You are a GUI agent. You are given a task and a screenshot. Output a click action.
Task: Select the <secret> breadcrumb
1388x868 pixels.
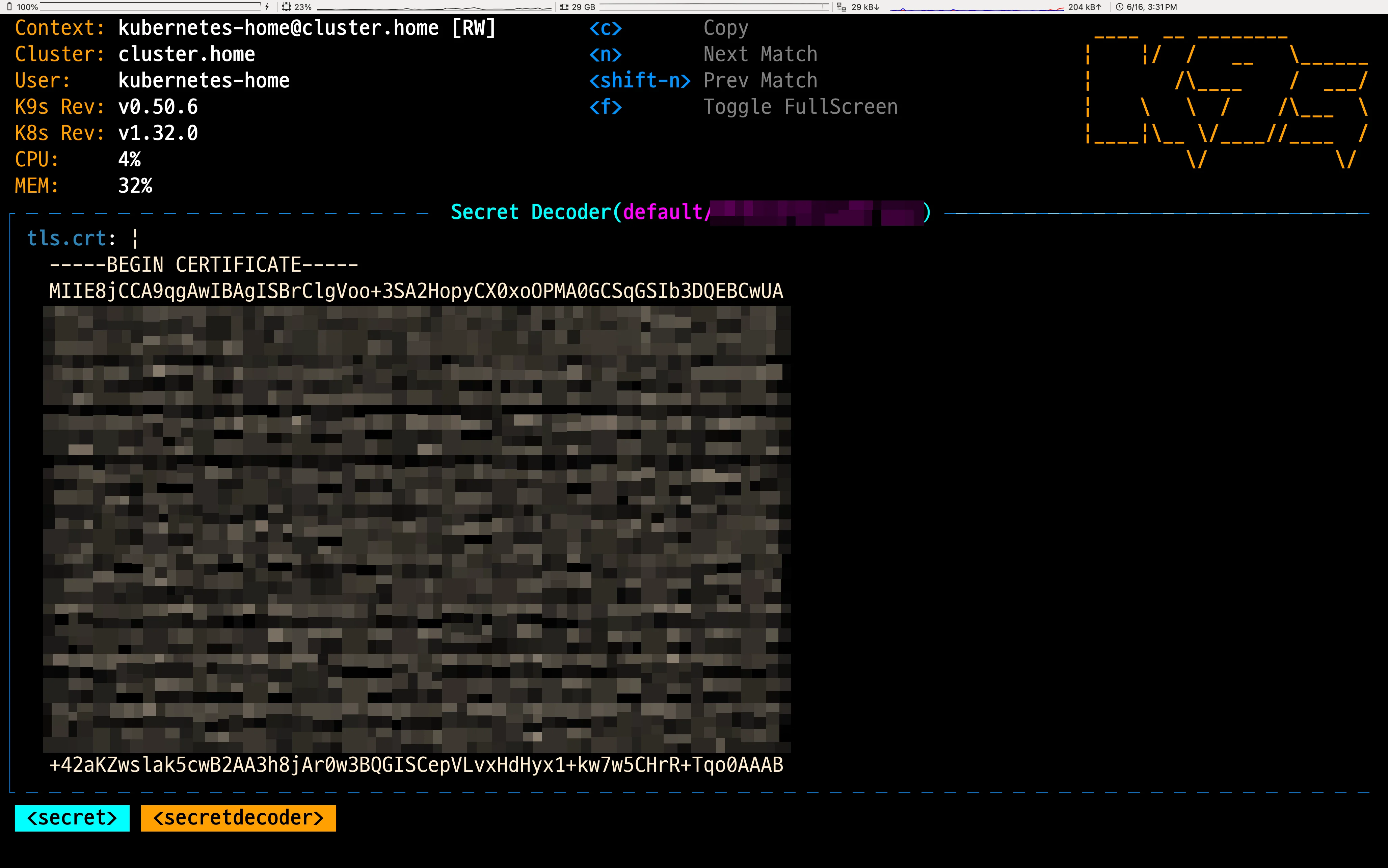(x=72, y=817)
